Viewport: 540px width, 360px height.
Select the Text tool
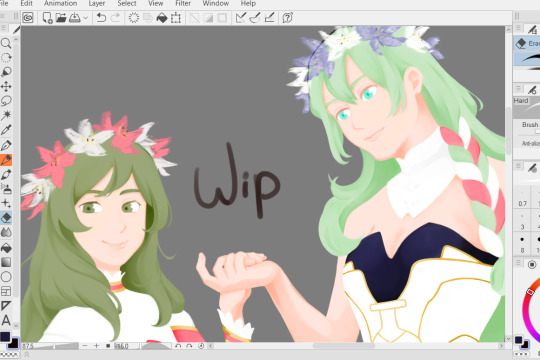(6, 320)
